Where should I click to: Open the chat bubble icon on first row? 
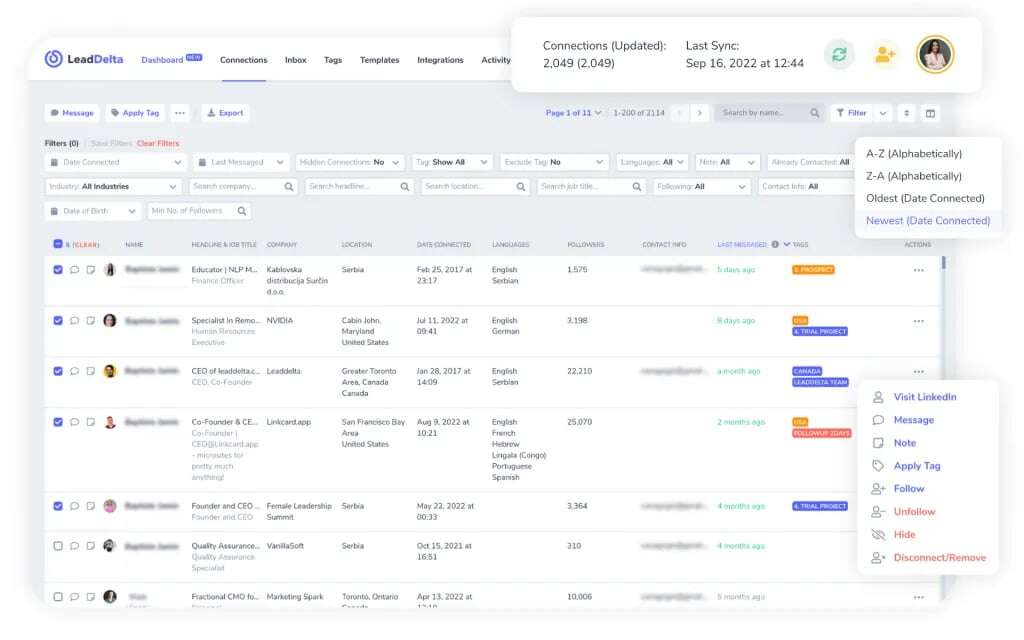point(74,270)
